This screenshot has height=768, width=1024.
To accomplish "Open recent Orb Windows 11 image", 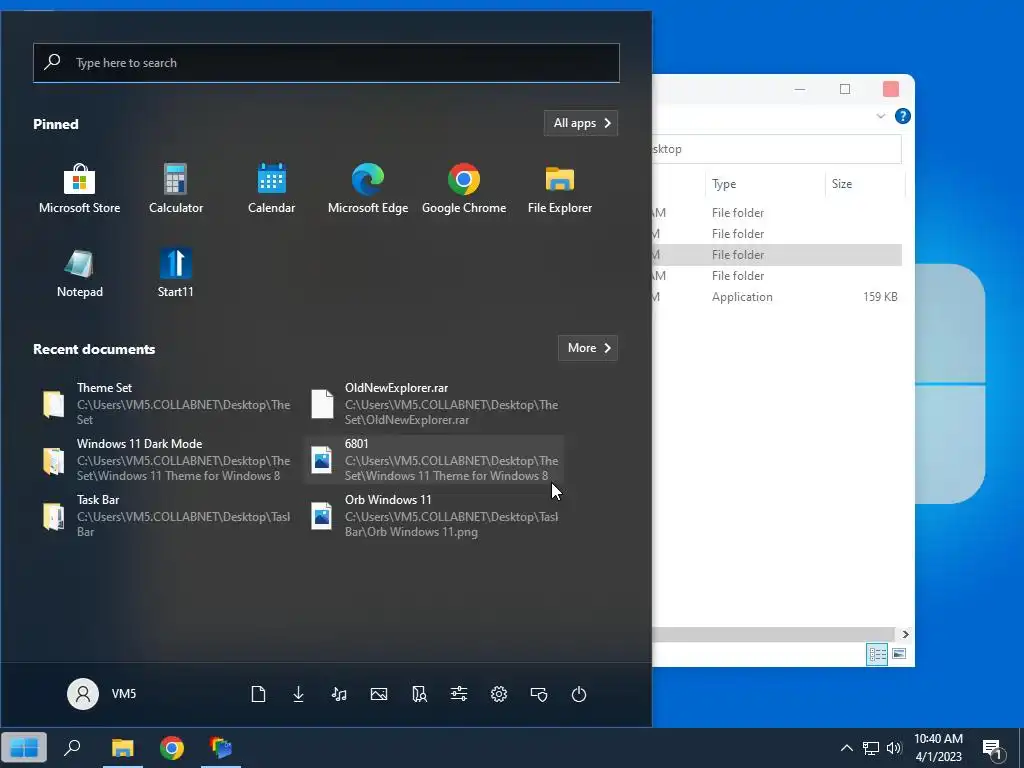I will (x=434, y=516).
